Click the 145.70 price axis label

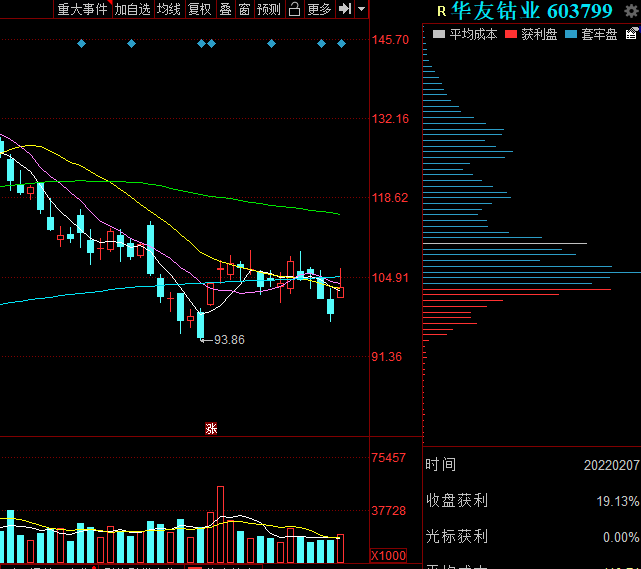(390, 40)
